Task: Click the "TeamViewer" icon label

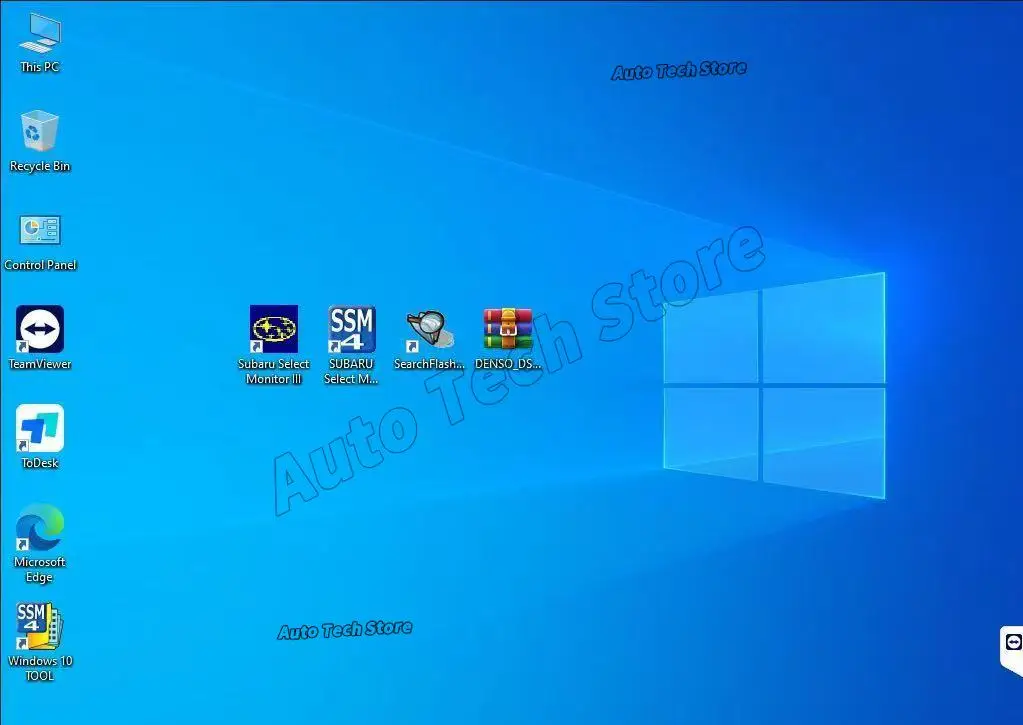Action: pyautogui.click(x=40, y=364)
